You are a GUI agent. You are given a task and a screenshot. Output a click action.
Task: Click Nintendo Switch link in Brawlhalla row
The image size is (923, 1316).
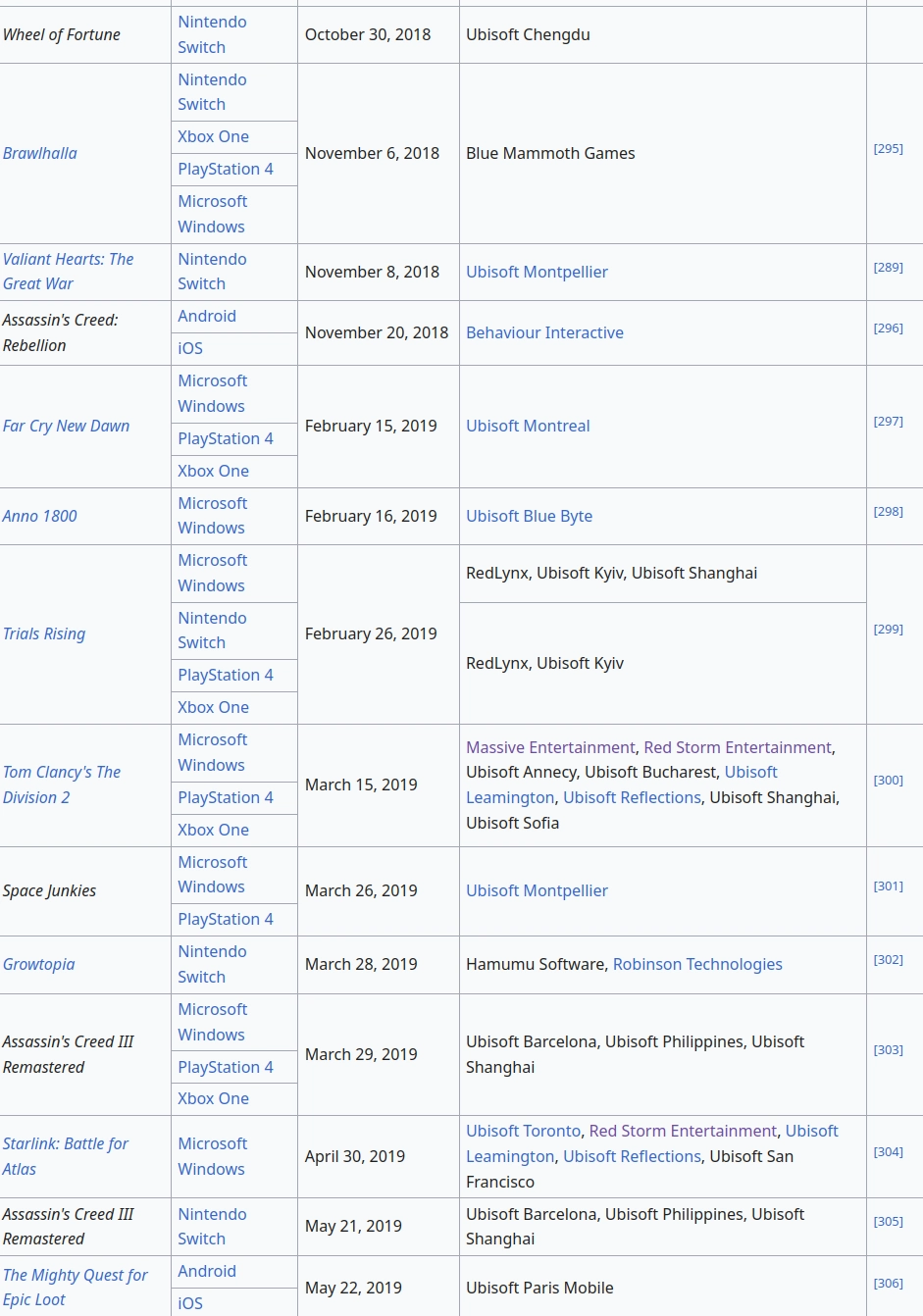(212, 92)
